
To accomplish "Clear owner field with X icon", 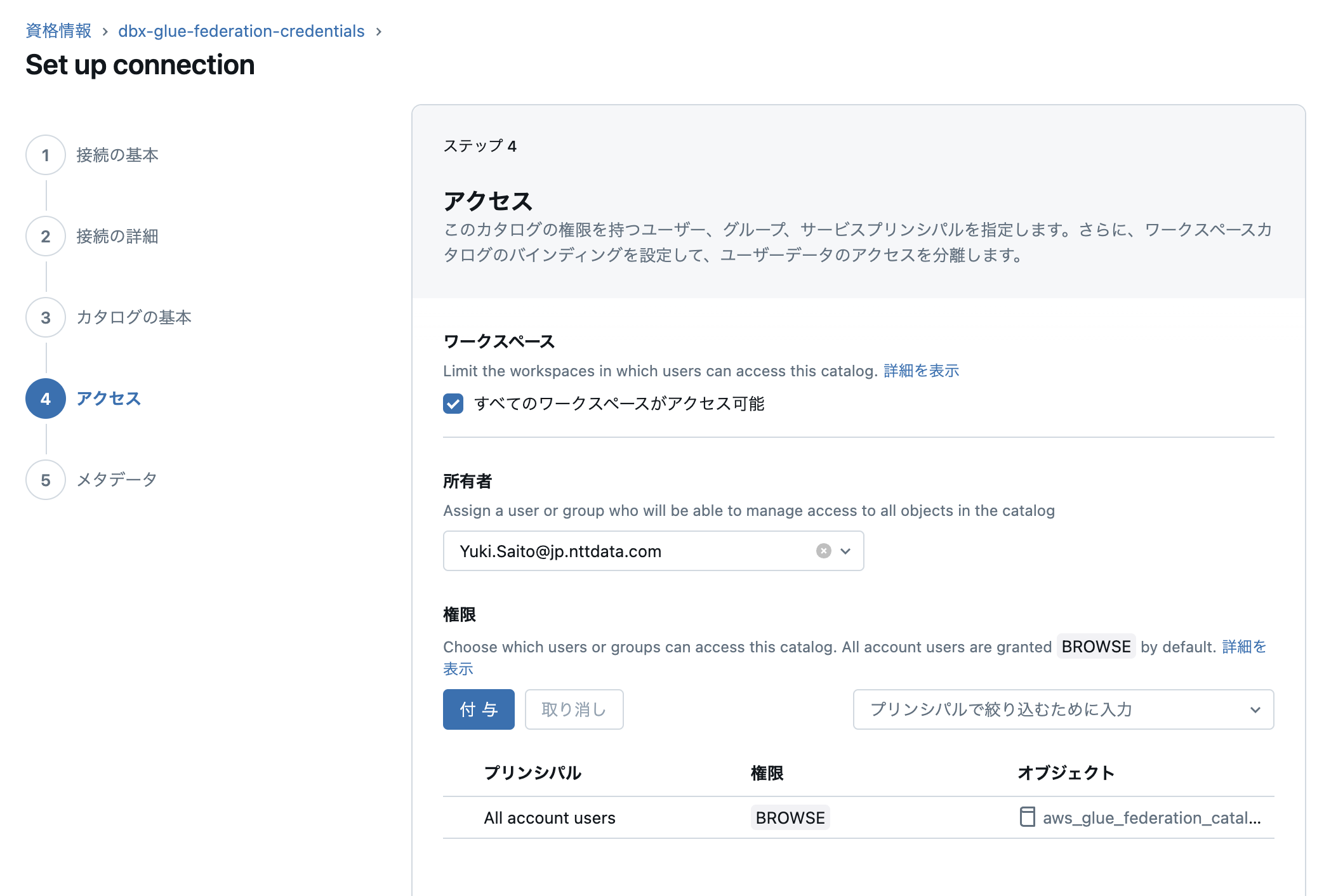I will pos(823,551).
